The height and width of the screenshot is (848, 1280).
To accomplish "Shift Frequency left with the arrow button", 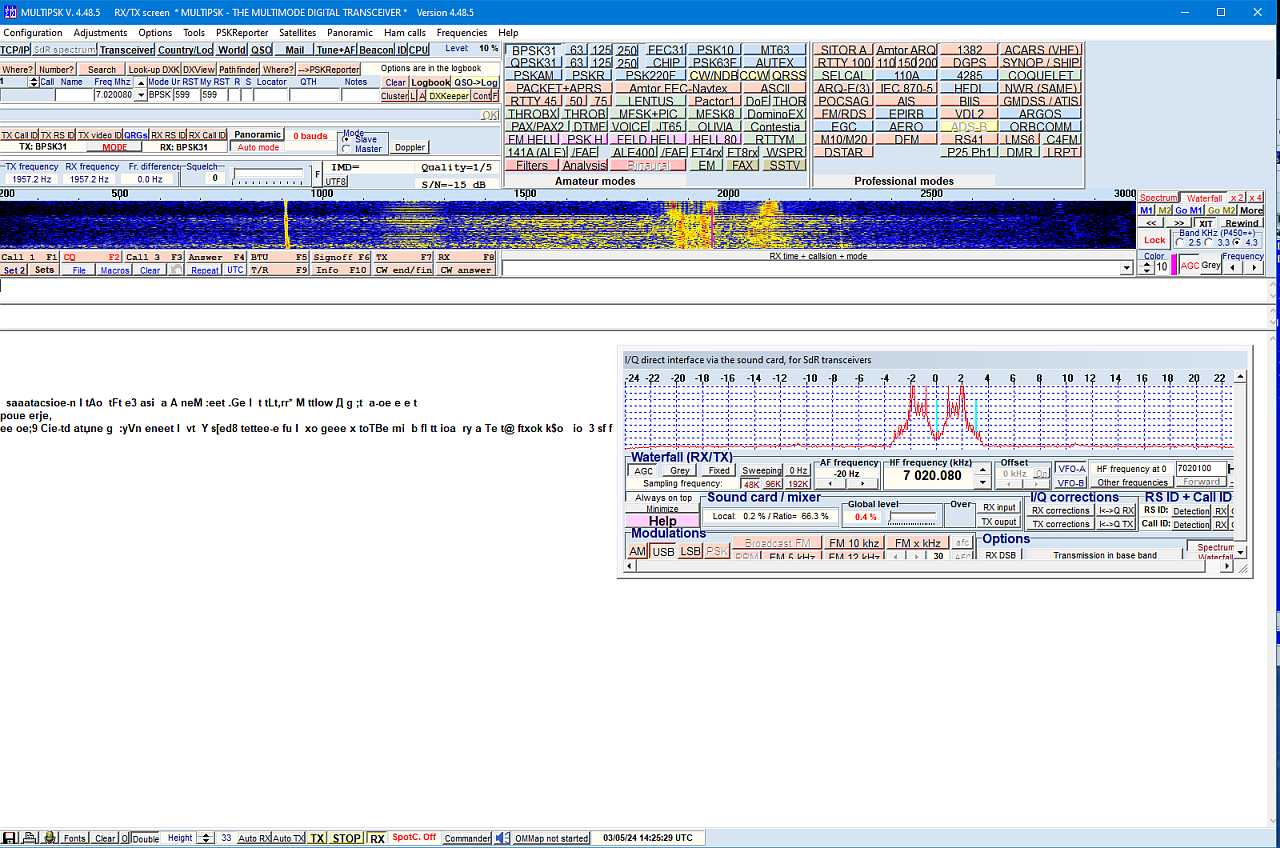I will 1233,269.
